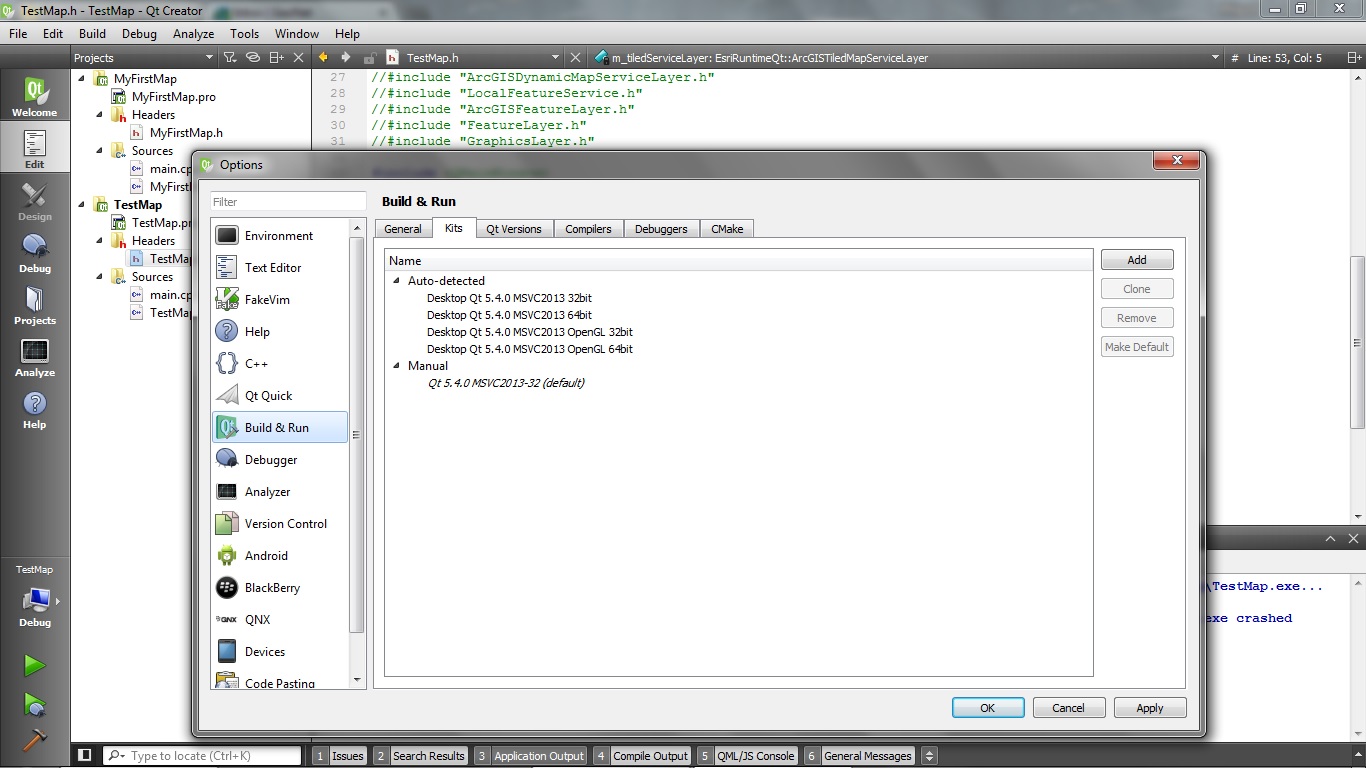This screenshot has height=768, width=1366.
Task: Select Debugger category in Options
Action: click(280, 460)
